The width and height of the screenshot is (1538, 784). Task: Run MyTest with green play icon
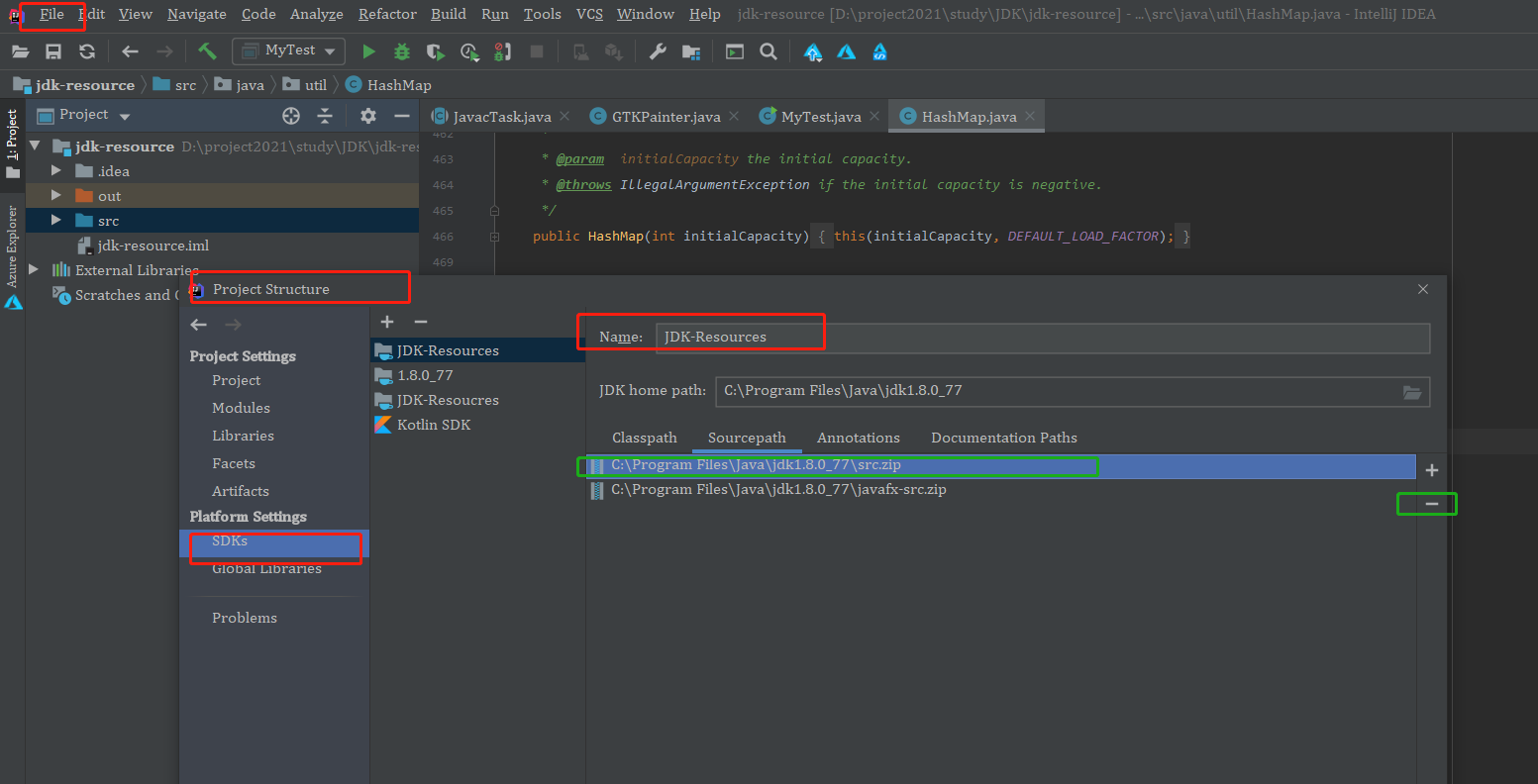(368, 51)
